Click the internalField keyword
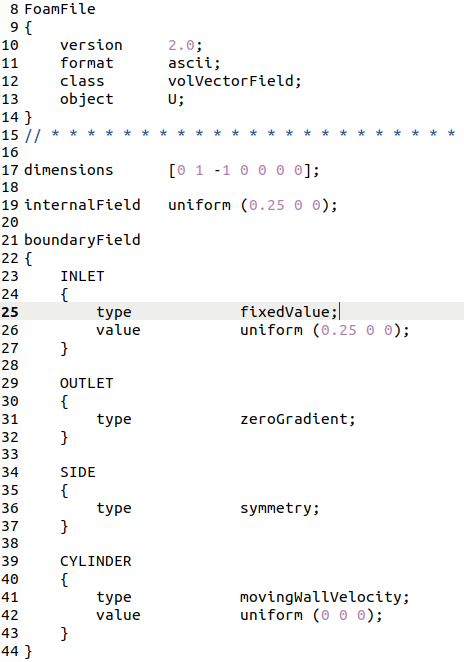Screen dimensions: 464x662 82,205
